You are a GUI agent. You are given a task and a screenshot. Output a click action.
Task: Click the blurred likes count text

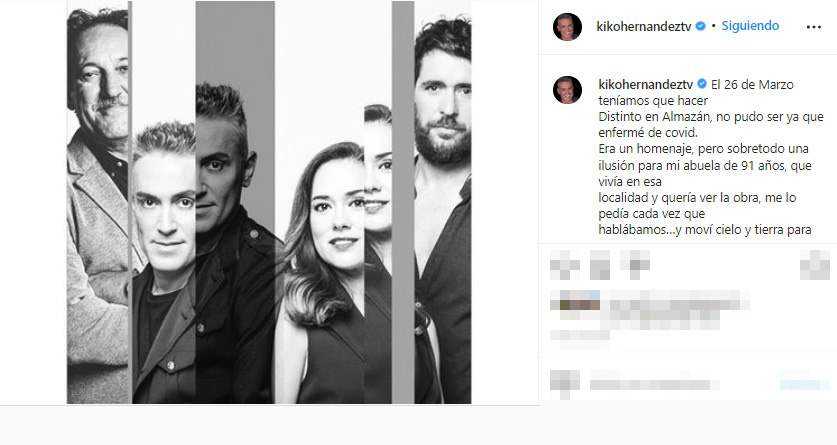click(650, 310)
